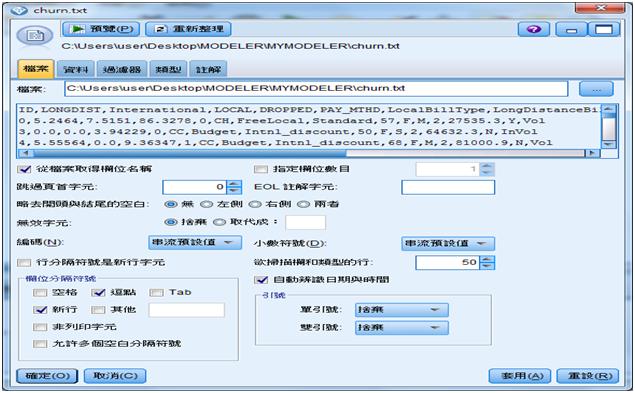Click the EOL 註解字元 input field
The image size is (635, 393).
coord(448,187)
